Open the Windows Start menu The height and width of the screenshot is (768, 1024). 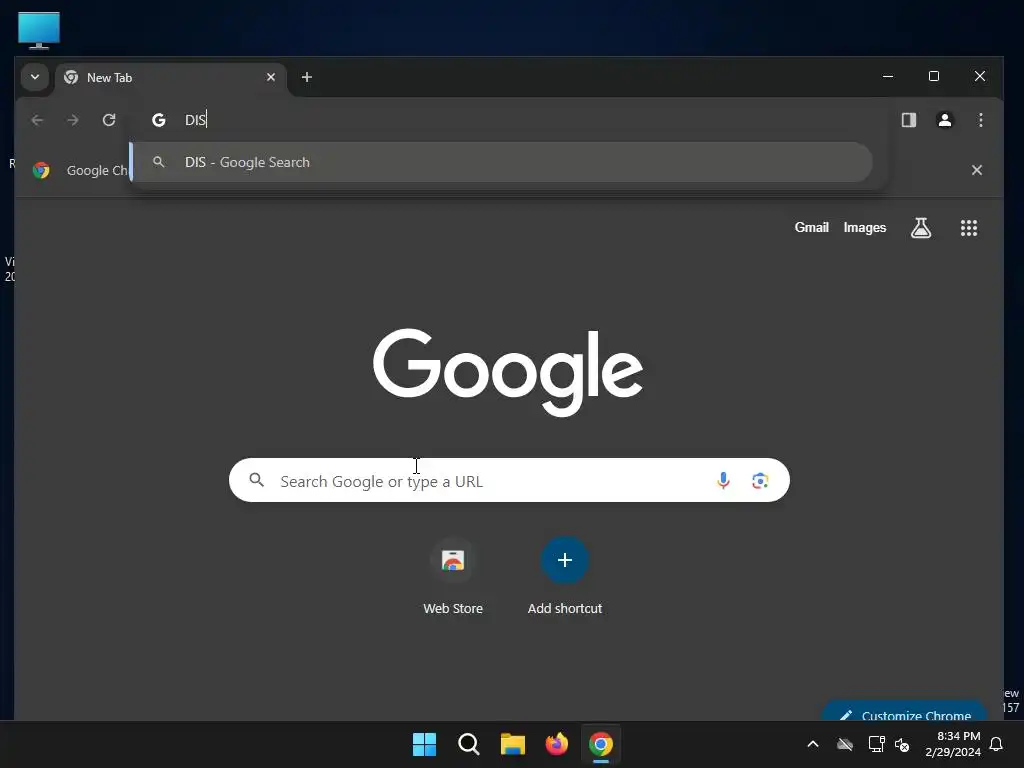click(424, 744)
